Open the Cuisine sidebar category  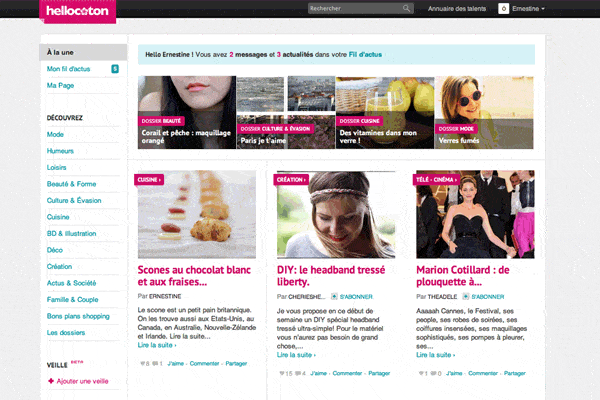58,217
